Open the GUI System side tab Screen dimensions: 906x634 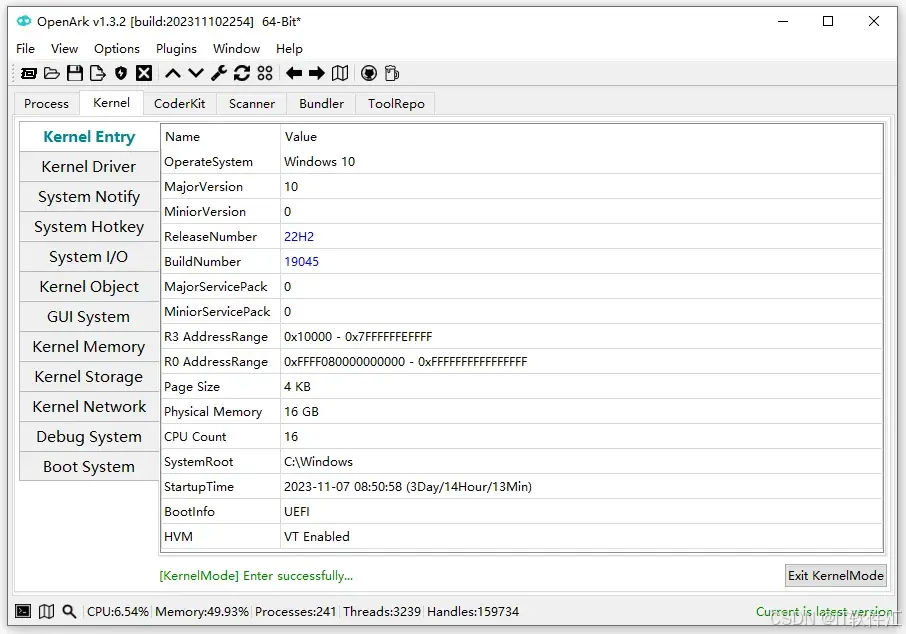coord(89,317)
